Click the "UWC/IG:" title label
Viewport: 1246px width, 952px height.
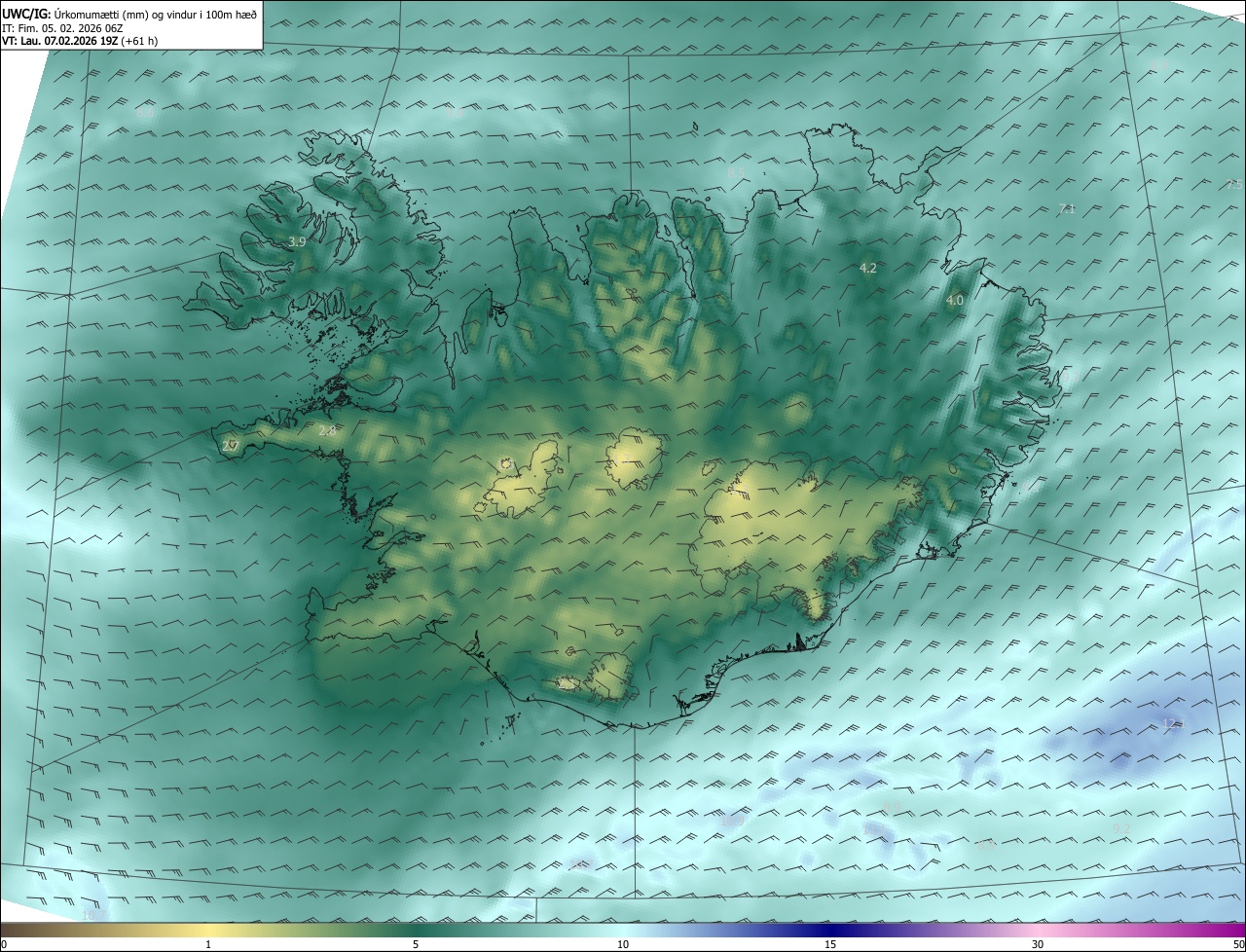point(26,15)
